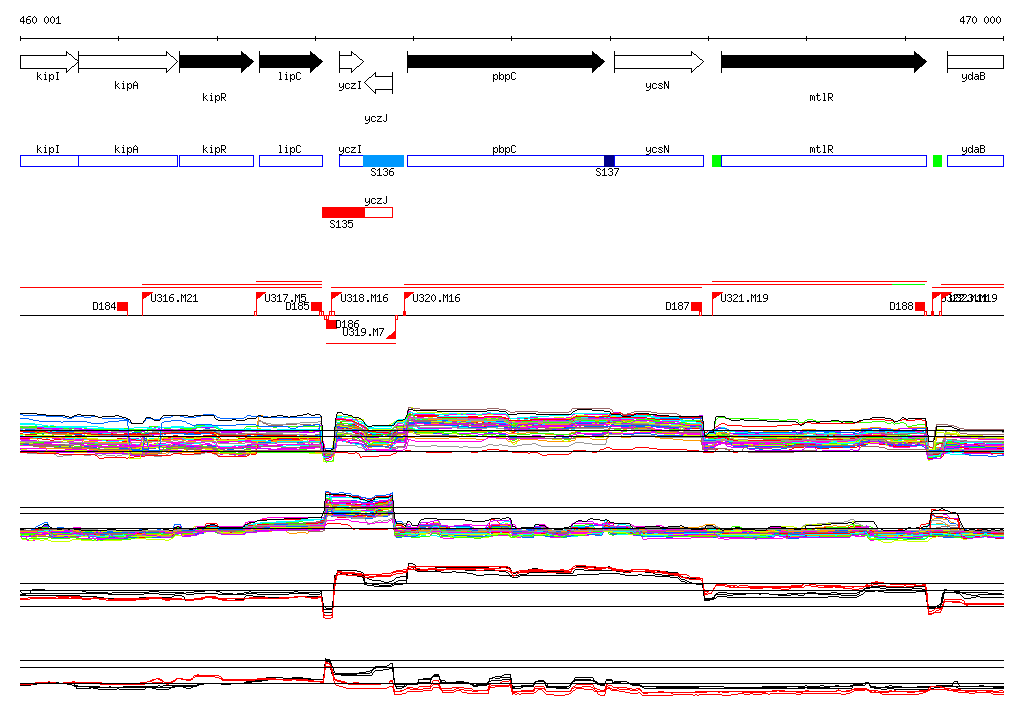1024x714 pixels.
Task: Click the green square left of mtlR box
Action: (x=716, y=161)
